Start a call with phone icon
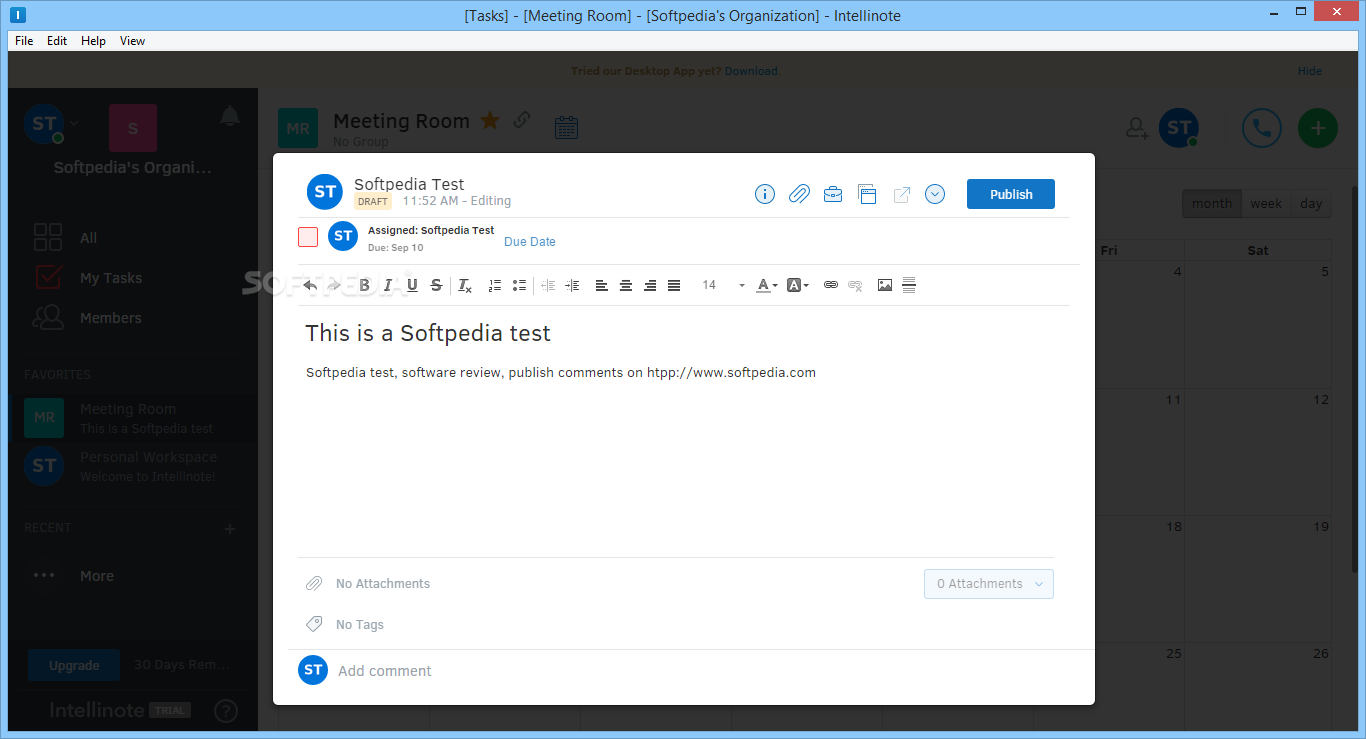Screen dimensions: 1366x739 [x=1262, y=128]
